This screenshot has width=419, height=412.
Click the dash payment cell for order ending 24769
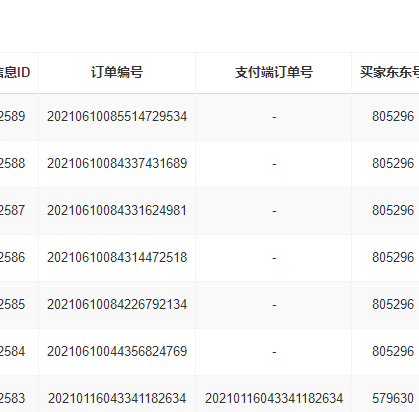pos(274,352)
